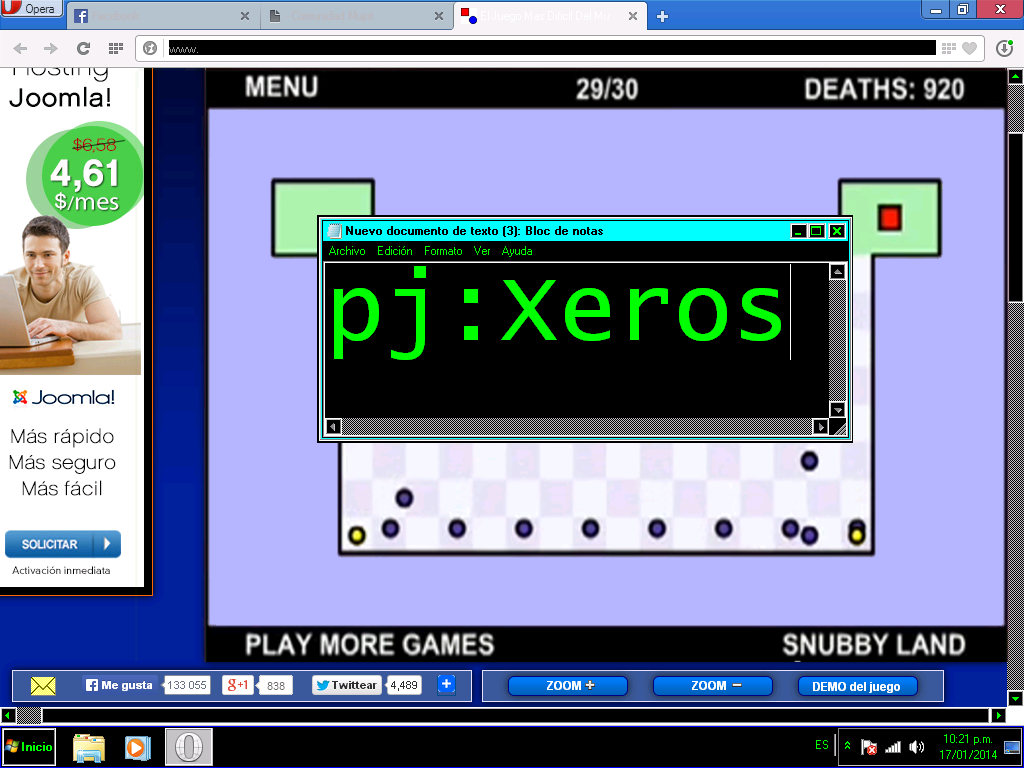
Task: Open the Formato menu in Notepad
Action: click(x=443, y=251)
